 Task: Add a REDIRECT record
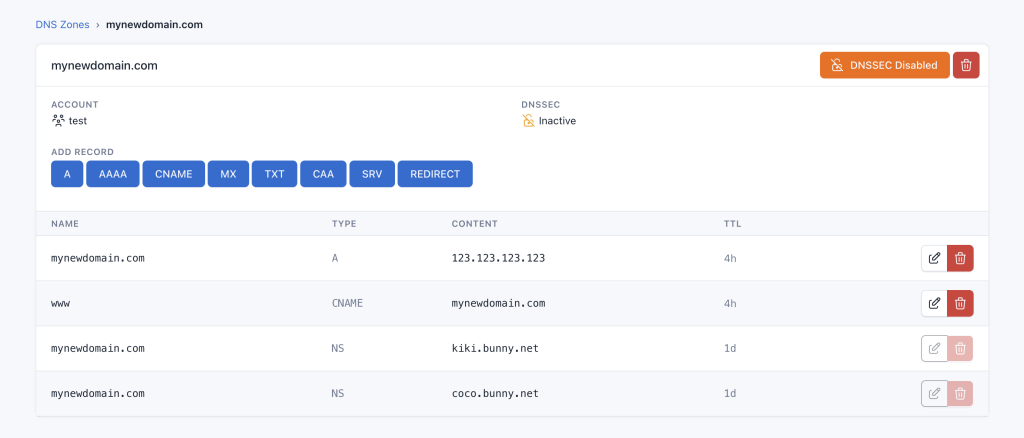point(435,174)
